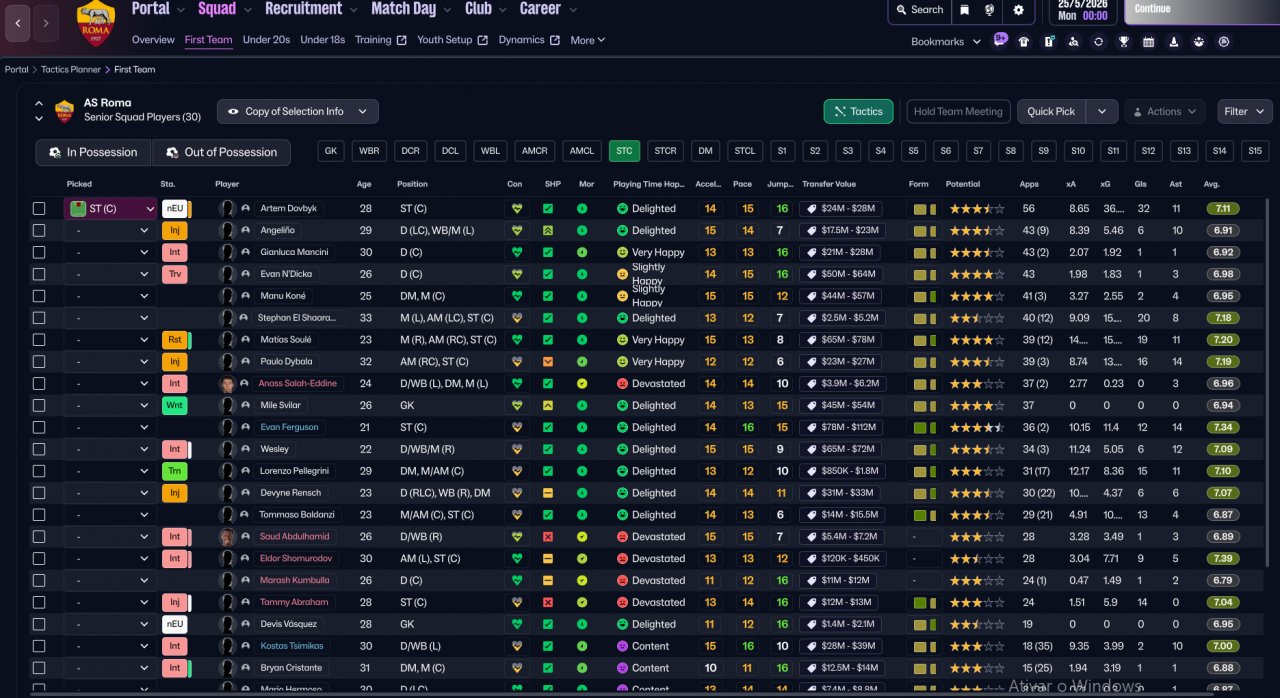Click the Tactics button

coord(856,112)
